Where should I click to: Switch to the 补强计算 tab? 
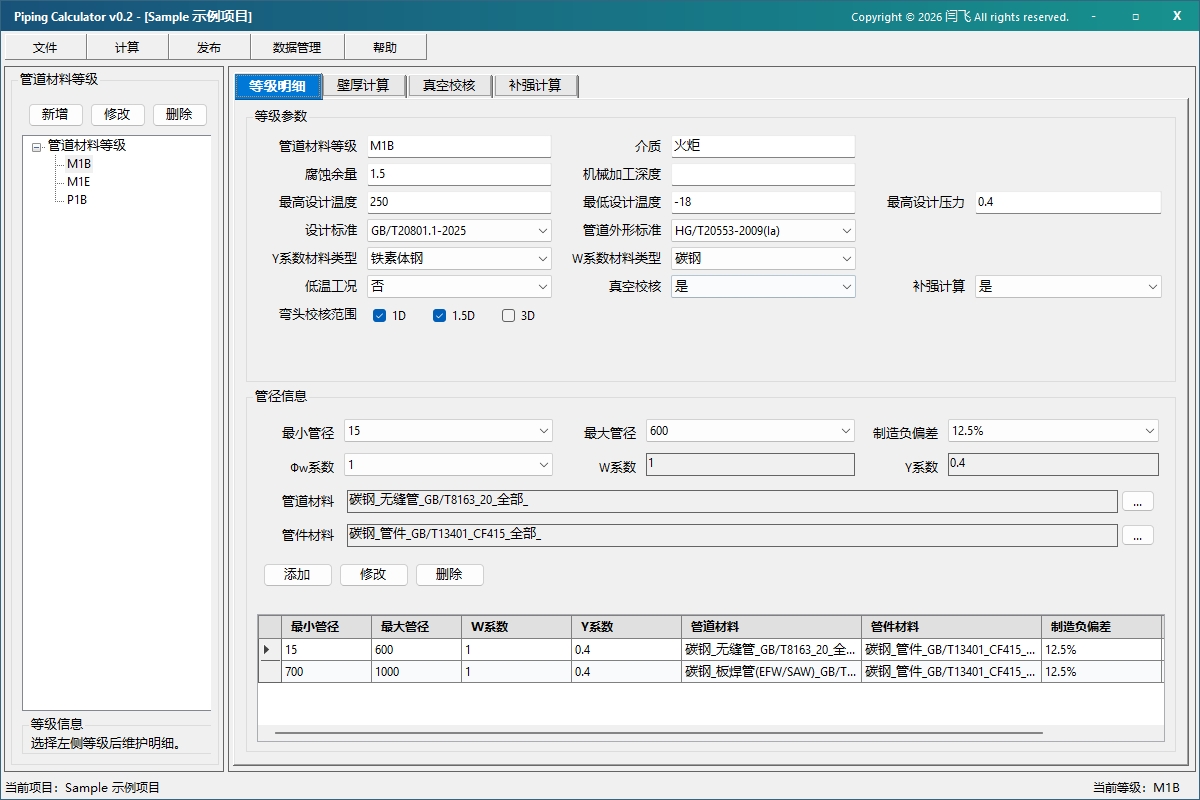click(x=536, y=86)
